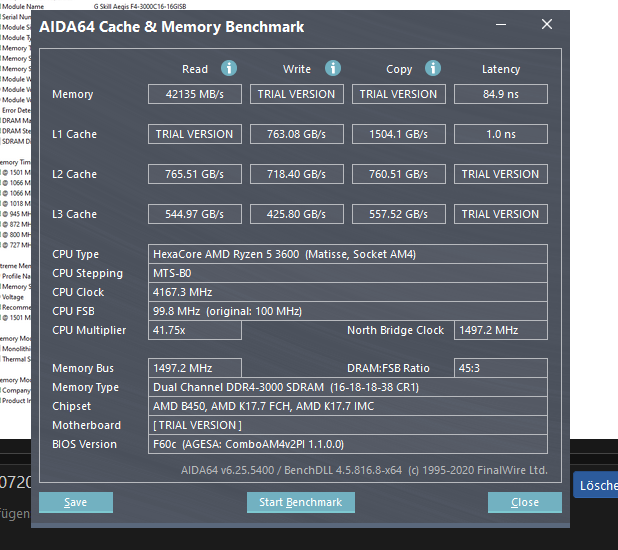Click DRAM:FSB Ratio value 45:3
618x550 pixels.
click(501, 368)
